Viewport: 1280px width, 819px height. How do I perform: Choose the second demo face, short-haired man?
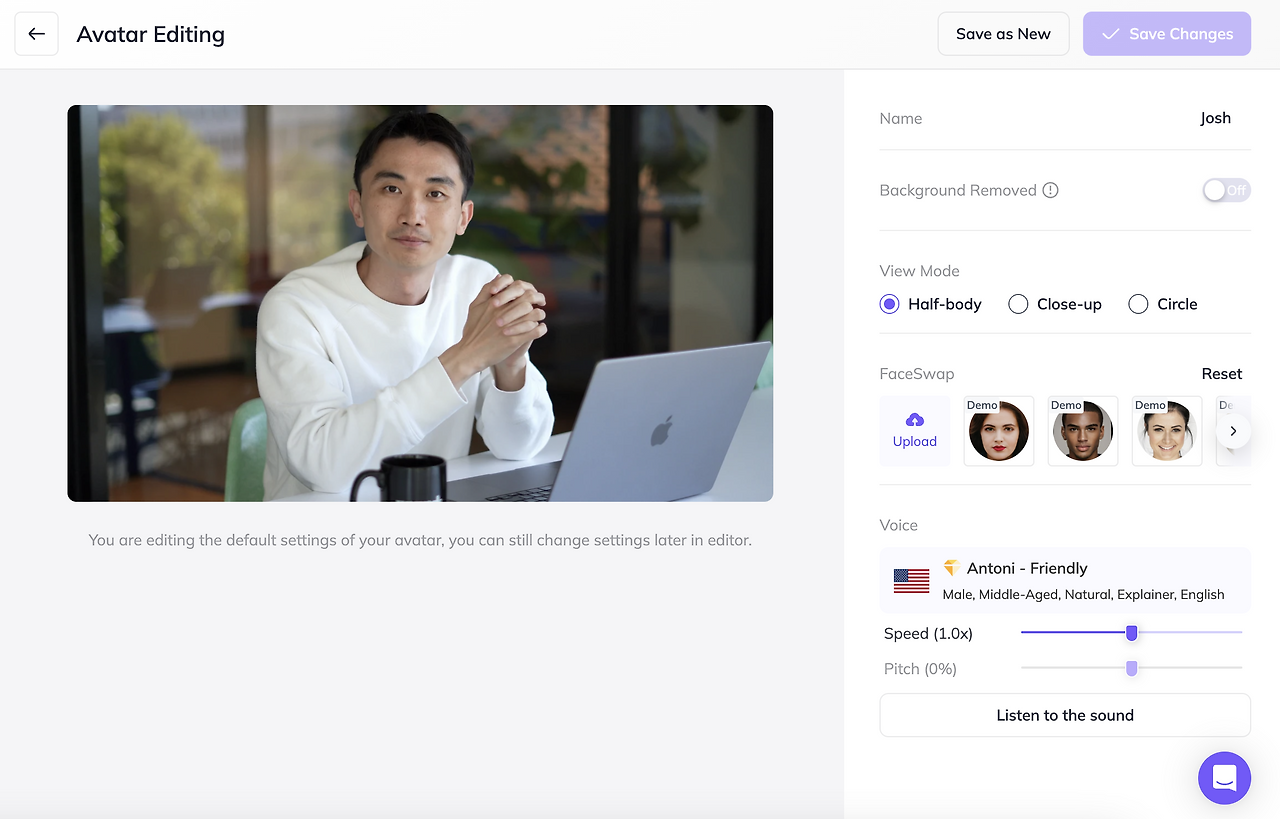[x=1082, y=431]
